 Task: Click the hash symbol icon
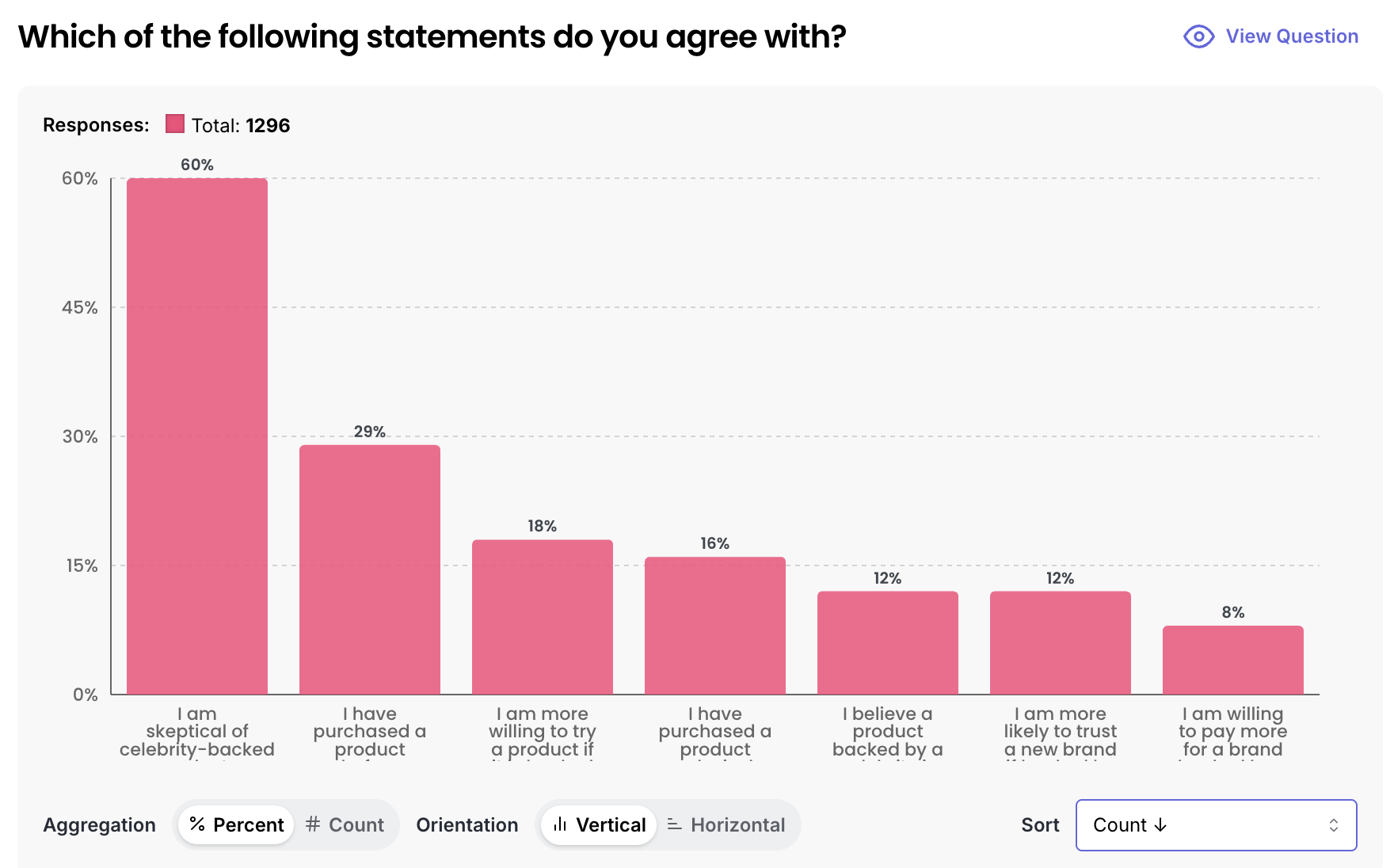click(x=313, y=824)
